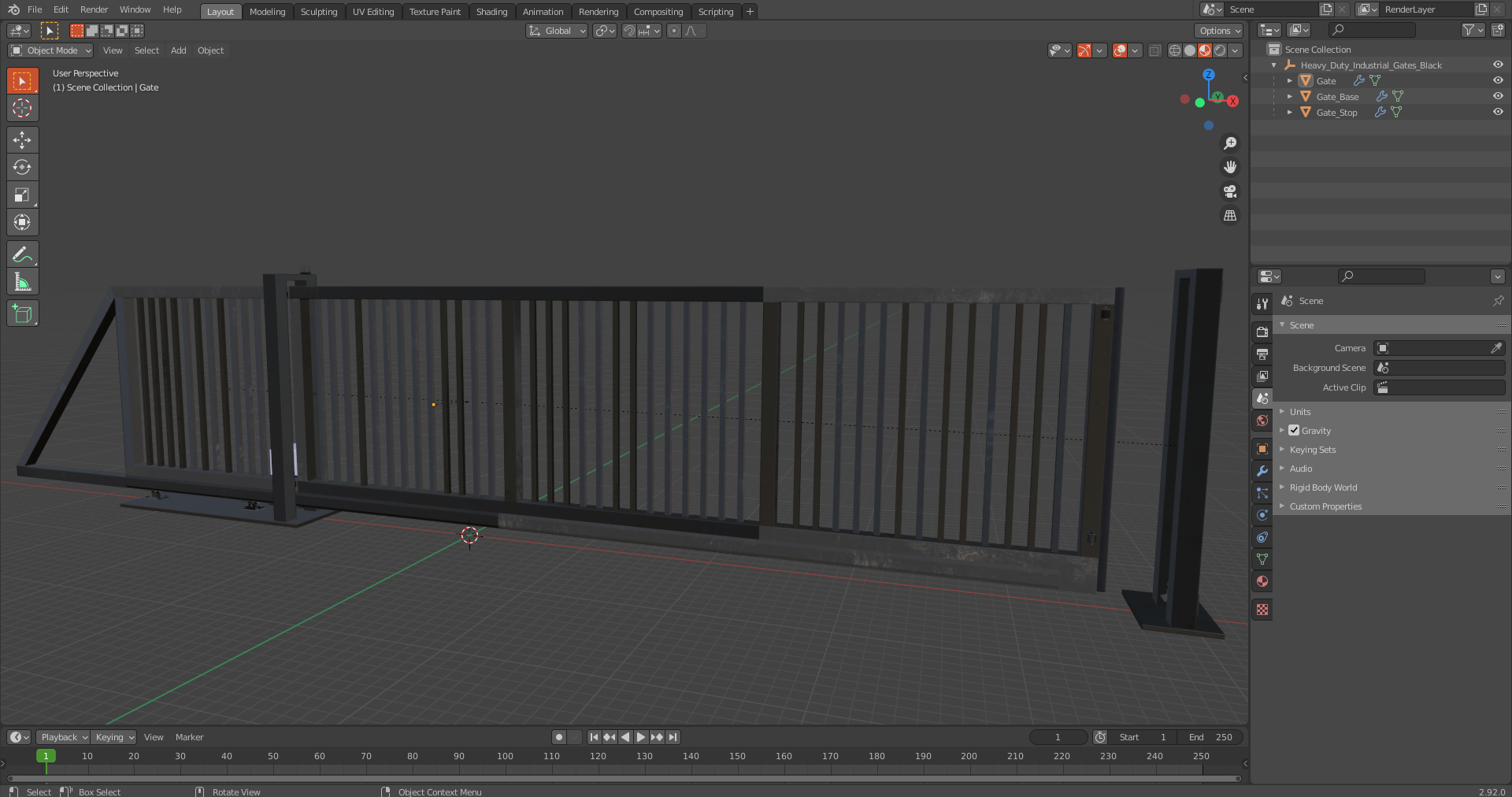Toggle the camera view icon
The image size is (1512, 797).
[1229, 191]
